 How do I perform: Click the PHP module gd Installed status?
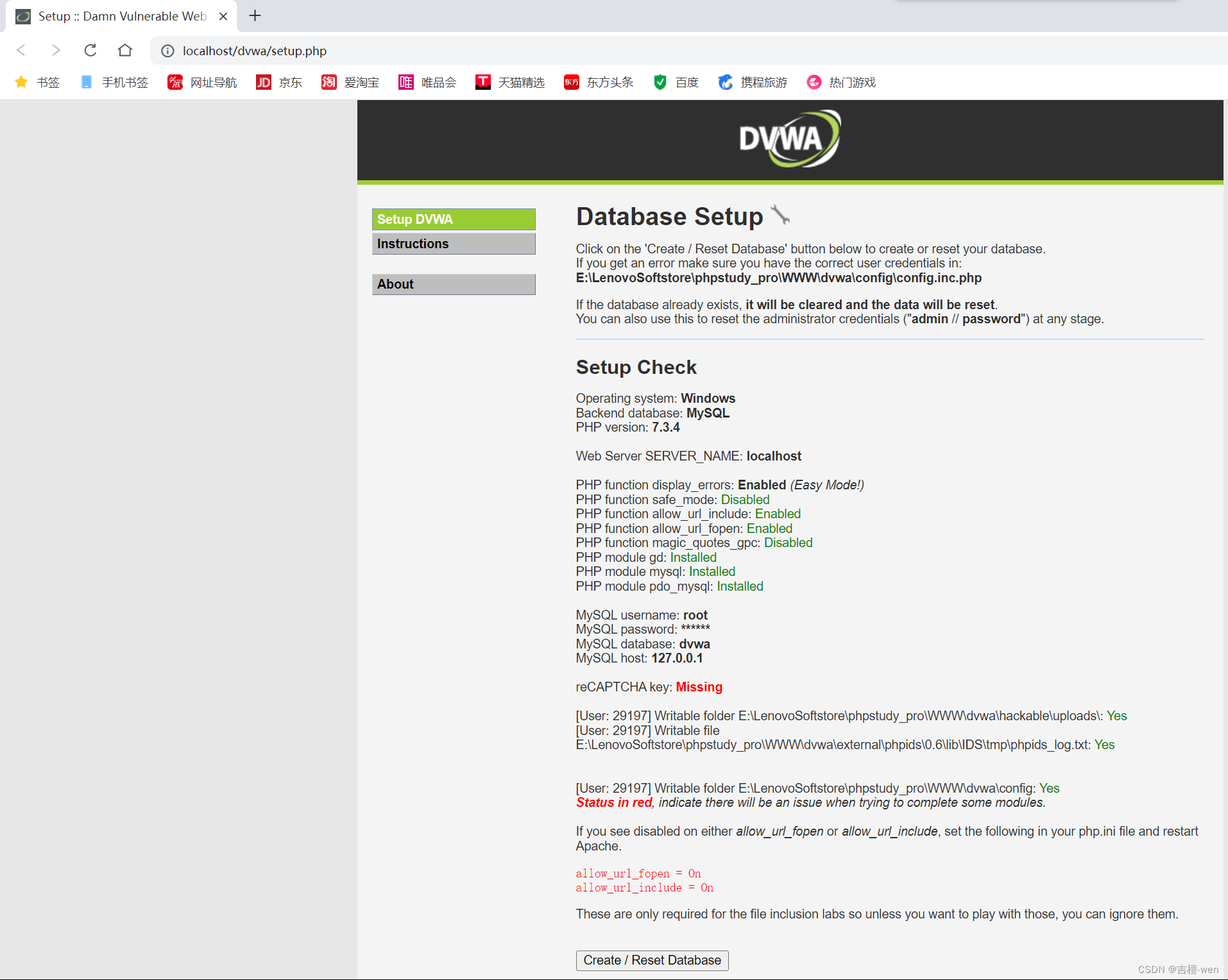point(693,557)
